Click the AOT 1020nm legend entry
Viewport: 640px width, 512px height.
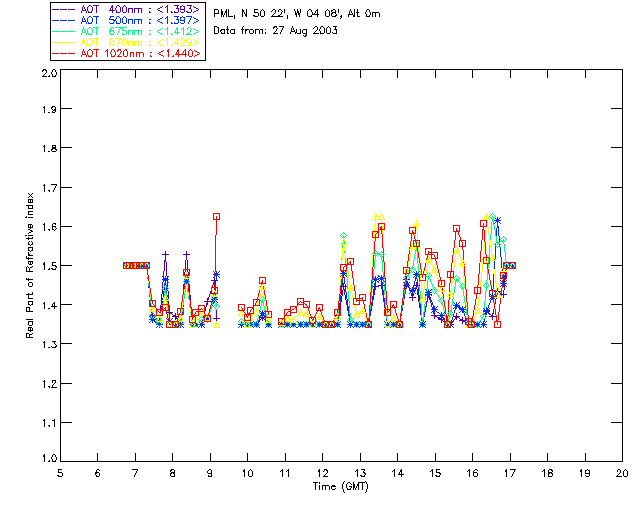[127, 53]
